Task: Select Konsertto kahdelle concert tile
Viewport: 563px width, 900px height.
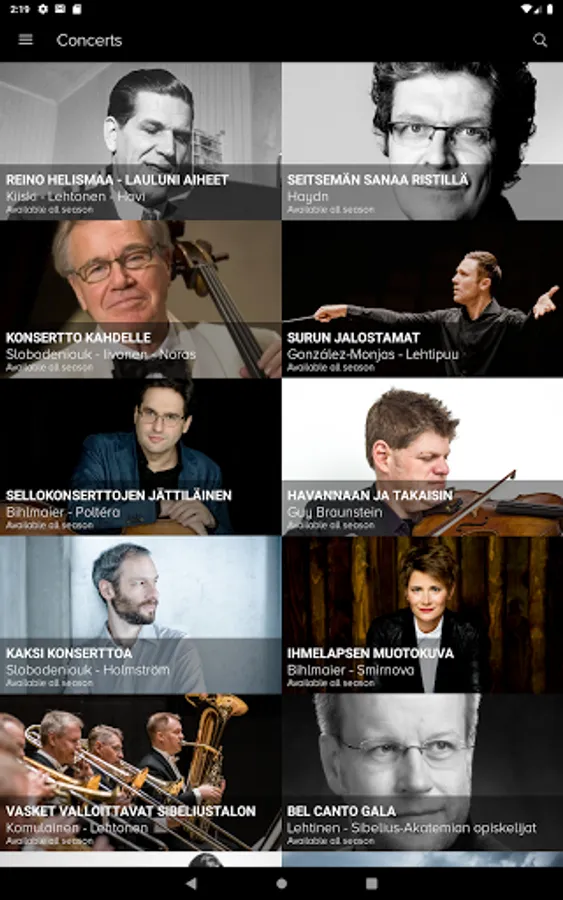Action: point(141,299)
